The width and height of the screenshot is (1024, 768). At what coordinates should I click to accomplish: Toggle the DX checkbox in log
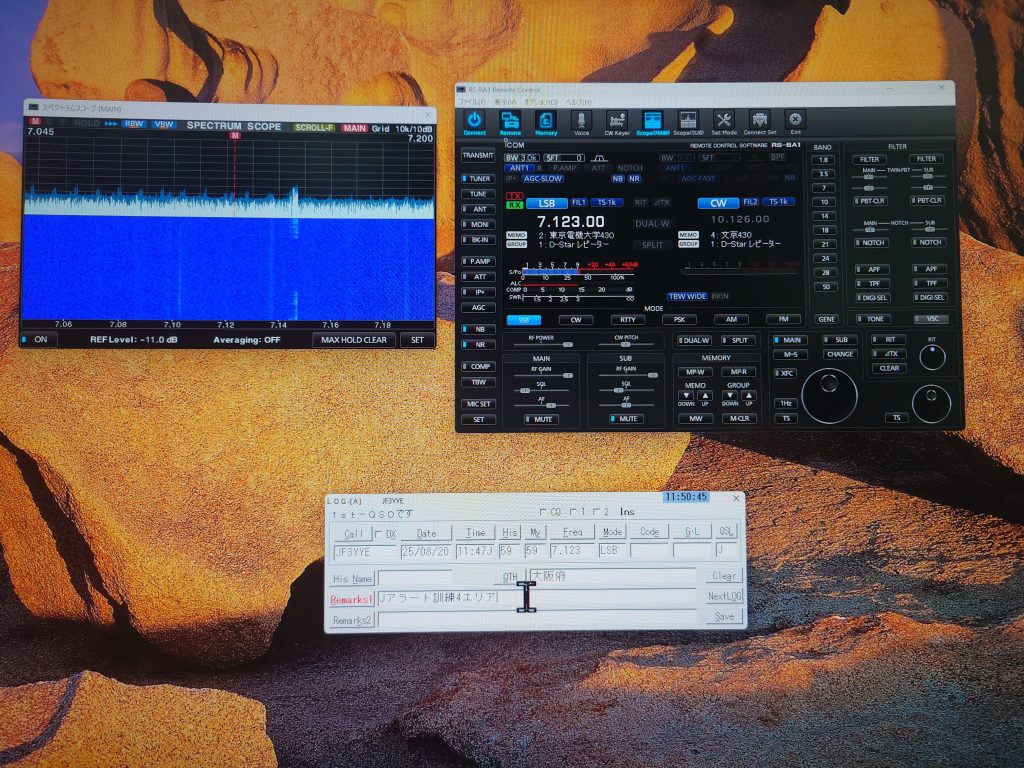pos(379,534)
